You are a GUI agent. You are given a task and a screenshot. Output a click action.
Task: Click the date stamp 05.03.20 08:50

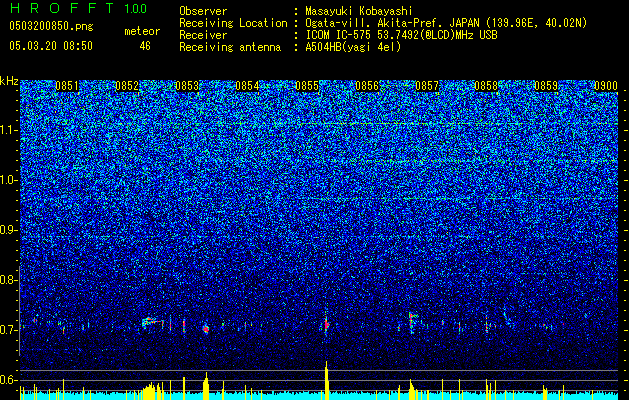(x=51, y=46)
